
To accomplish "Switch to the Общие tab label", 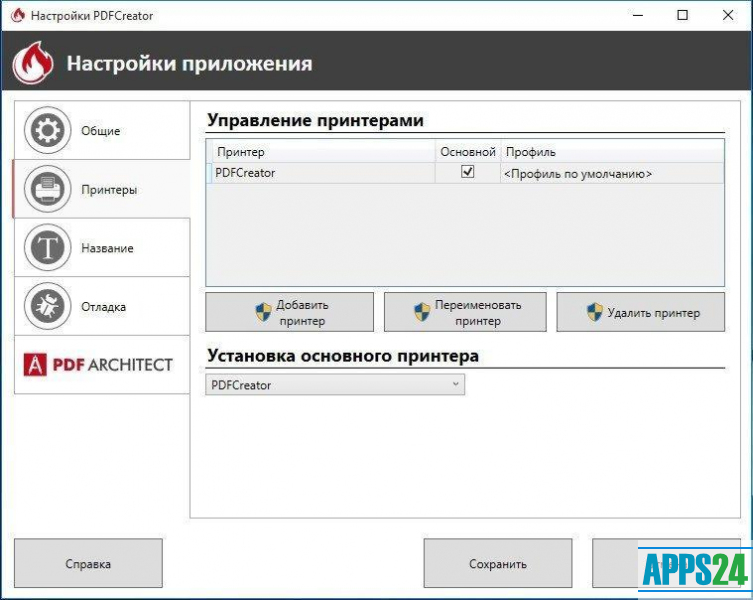I will coord(100,131).
